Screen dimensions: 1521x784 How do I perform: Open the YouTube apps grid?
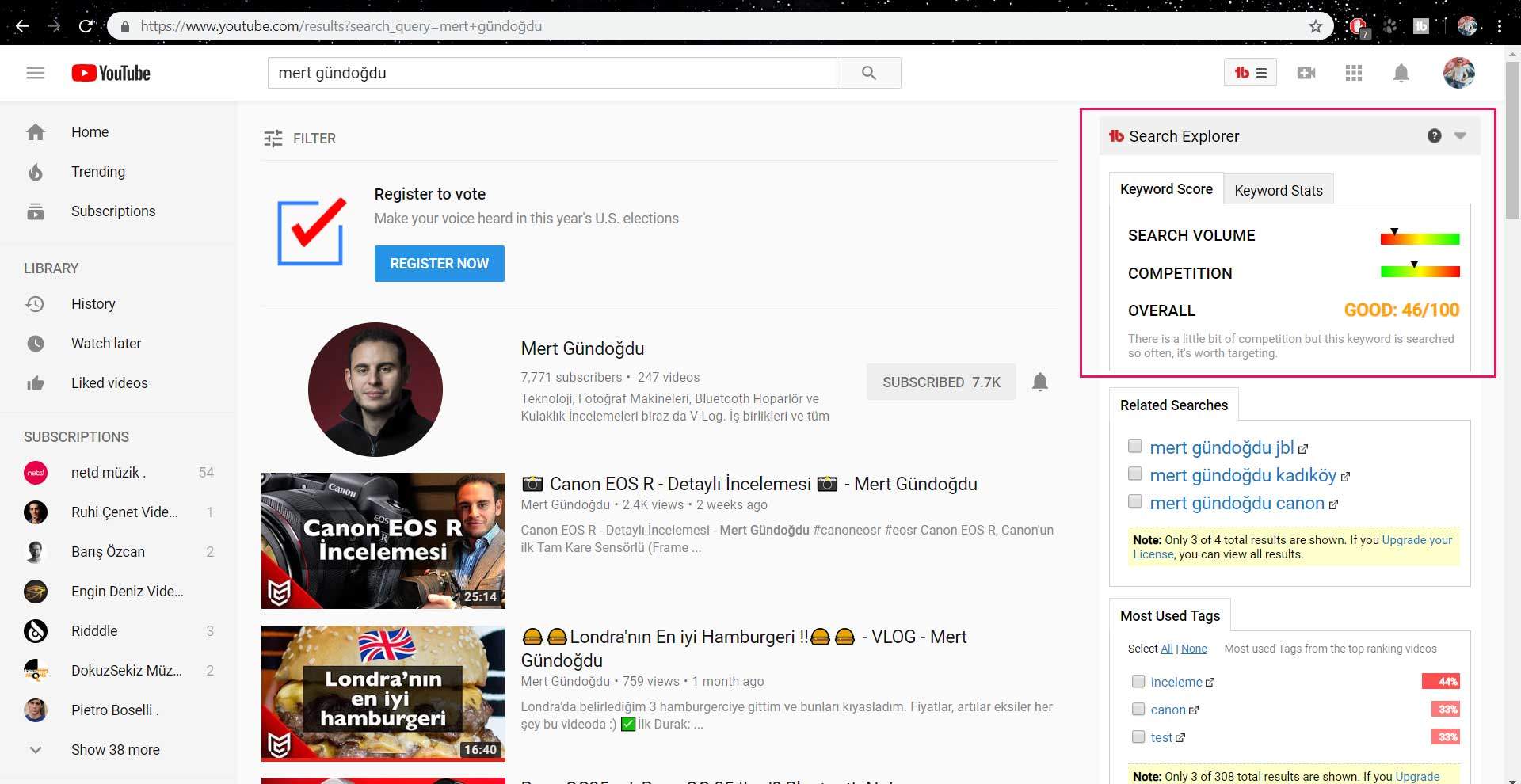1354,73
